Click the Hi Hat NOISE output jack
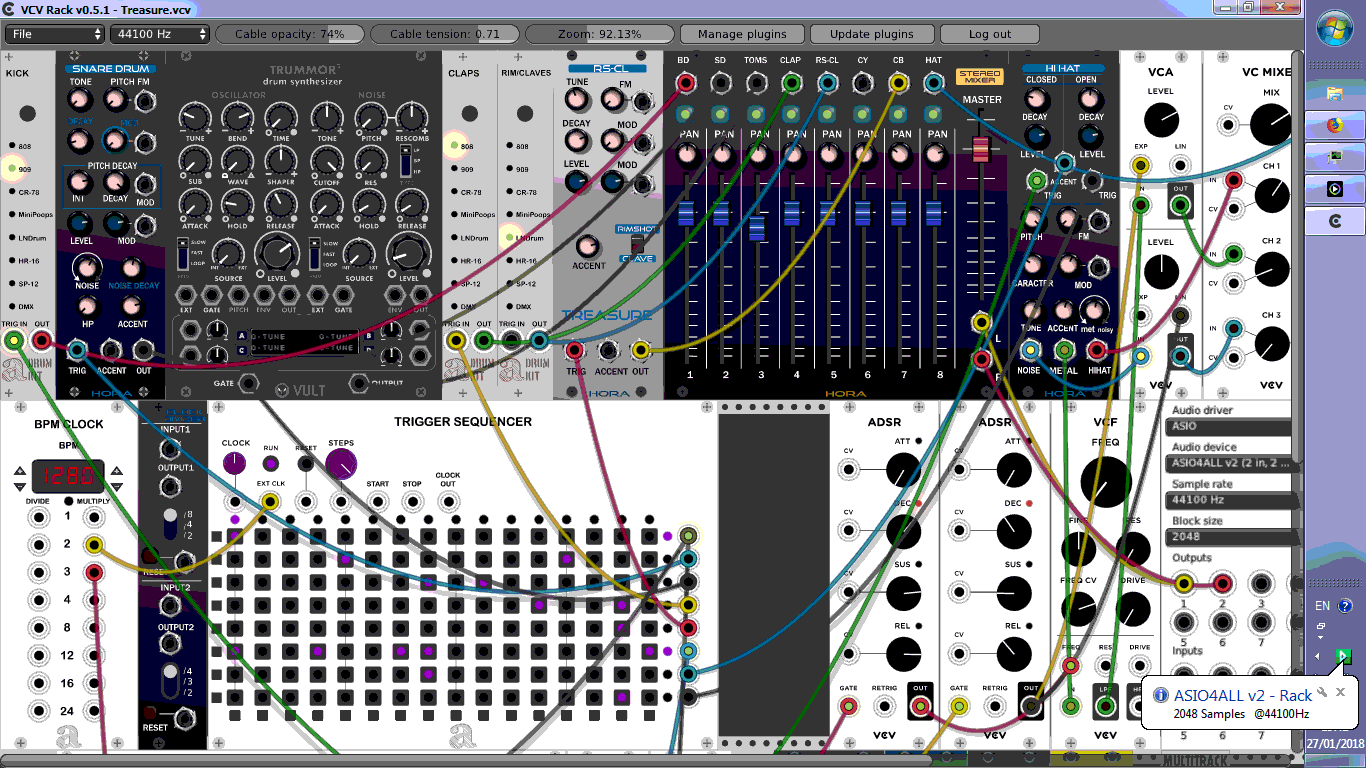 pyautogui.click(x=1030, y=349)
